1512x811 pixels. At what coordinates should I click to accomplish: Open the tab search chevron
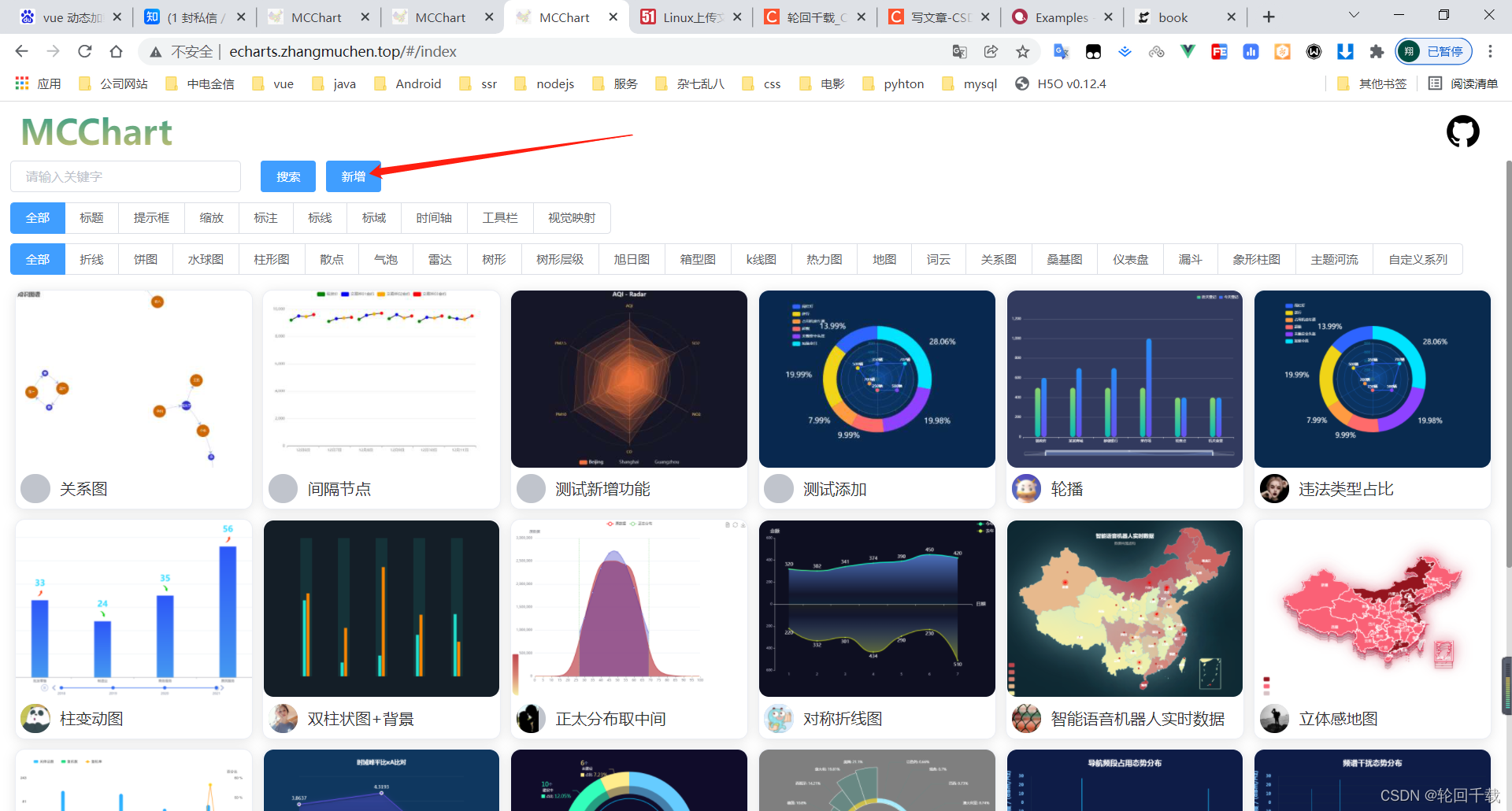point(1354,15)
